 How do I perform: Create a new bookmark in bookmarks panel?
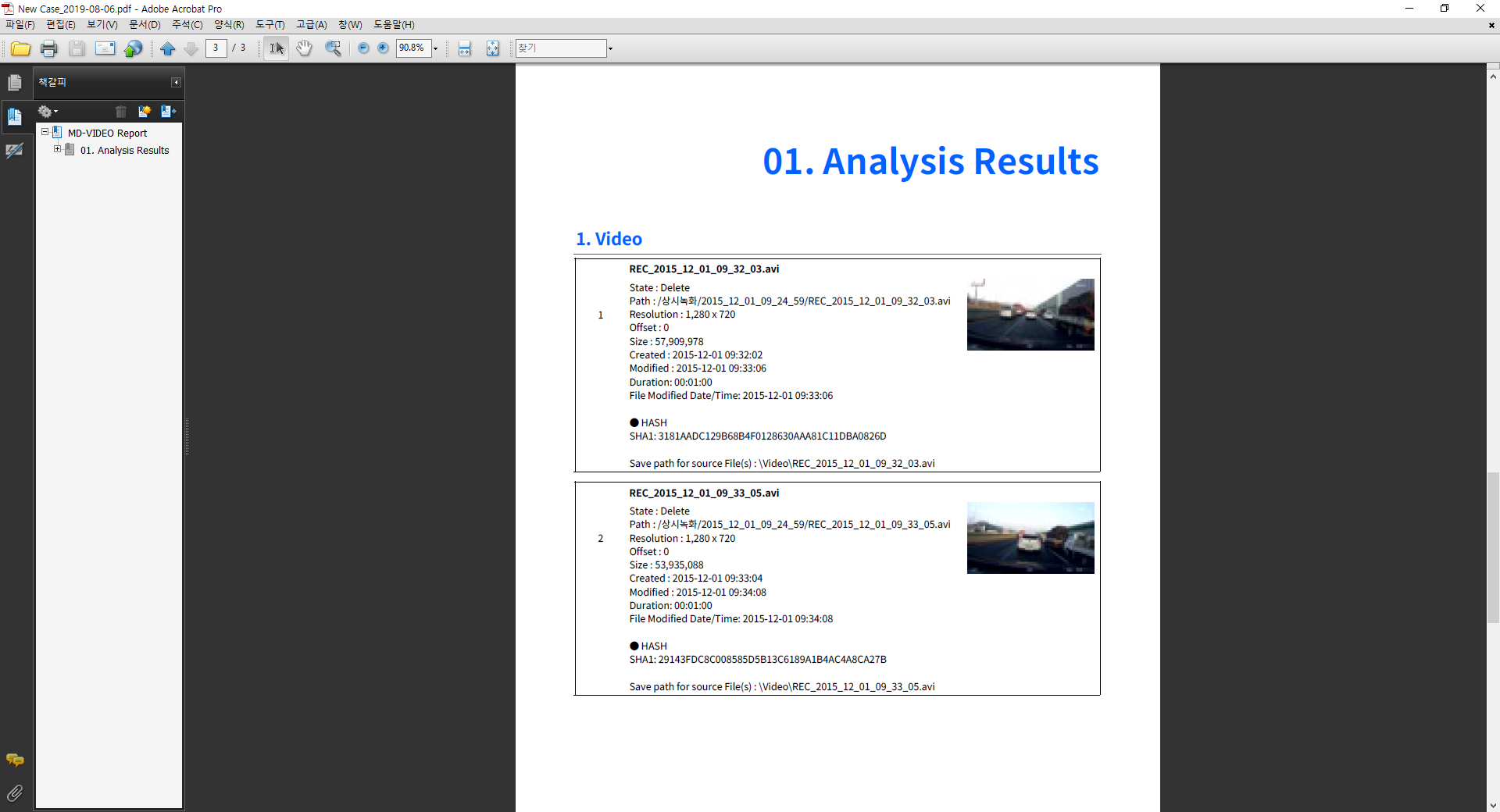144,112
